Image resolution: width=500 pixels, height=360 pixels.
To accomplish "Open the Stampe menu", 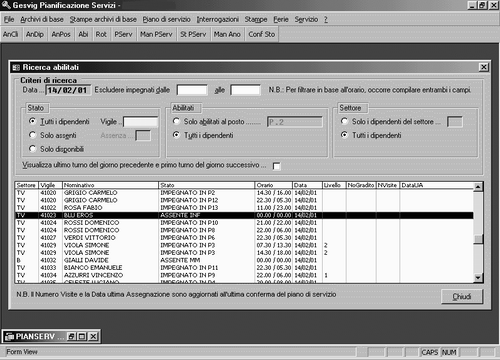I will (x=256, y=19).
